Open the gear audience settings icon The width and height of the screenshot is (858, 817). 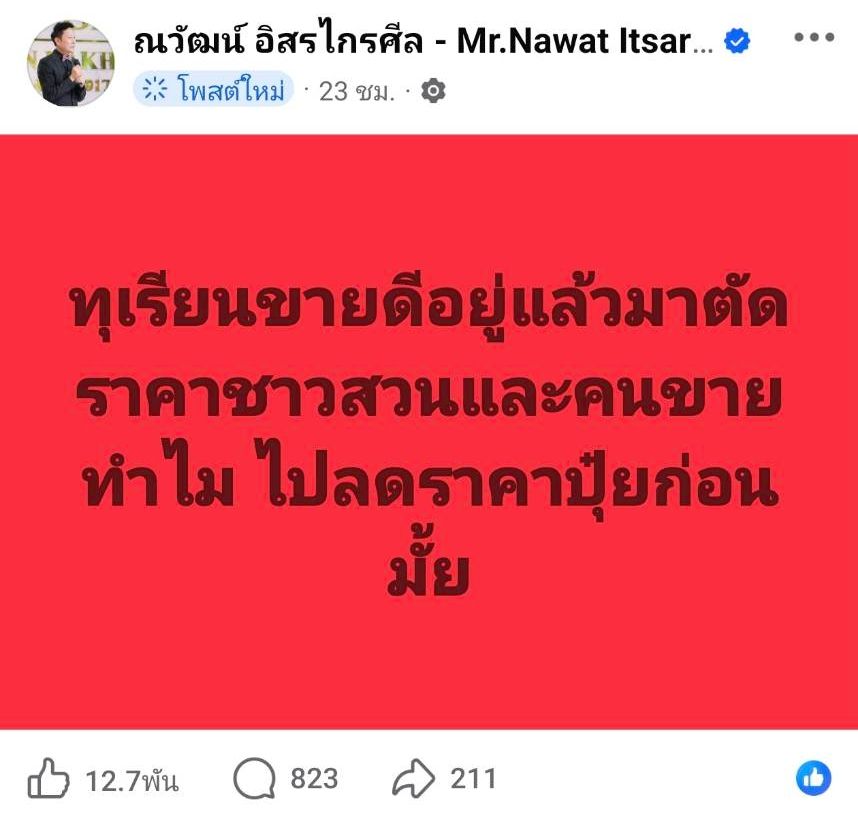point(433,90)
